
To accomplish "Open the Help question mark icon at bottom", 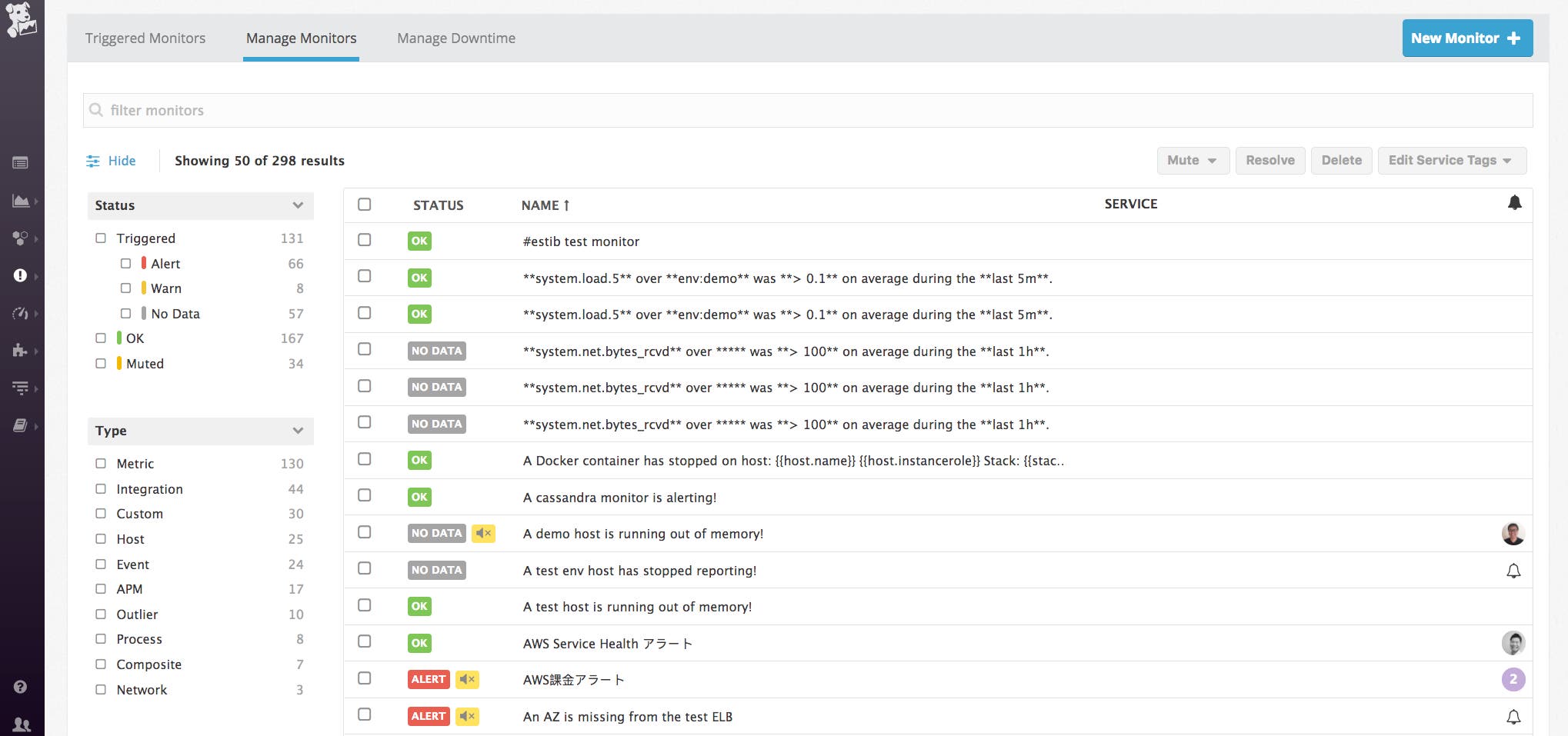I will [21, 687].
